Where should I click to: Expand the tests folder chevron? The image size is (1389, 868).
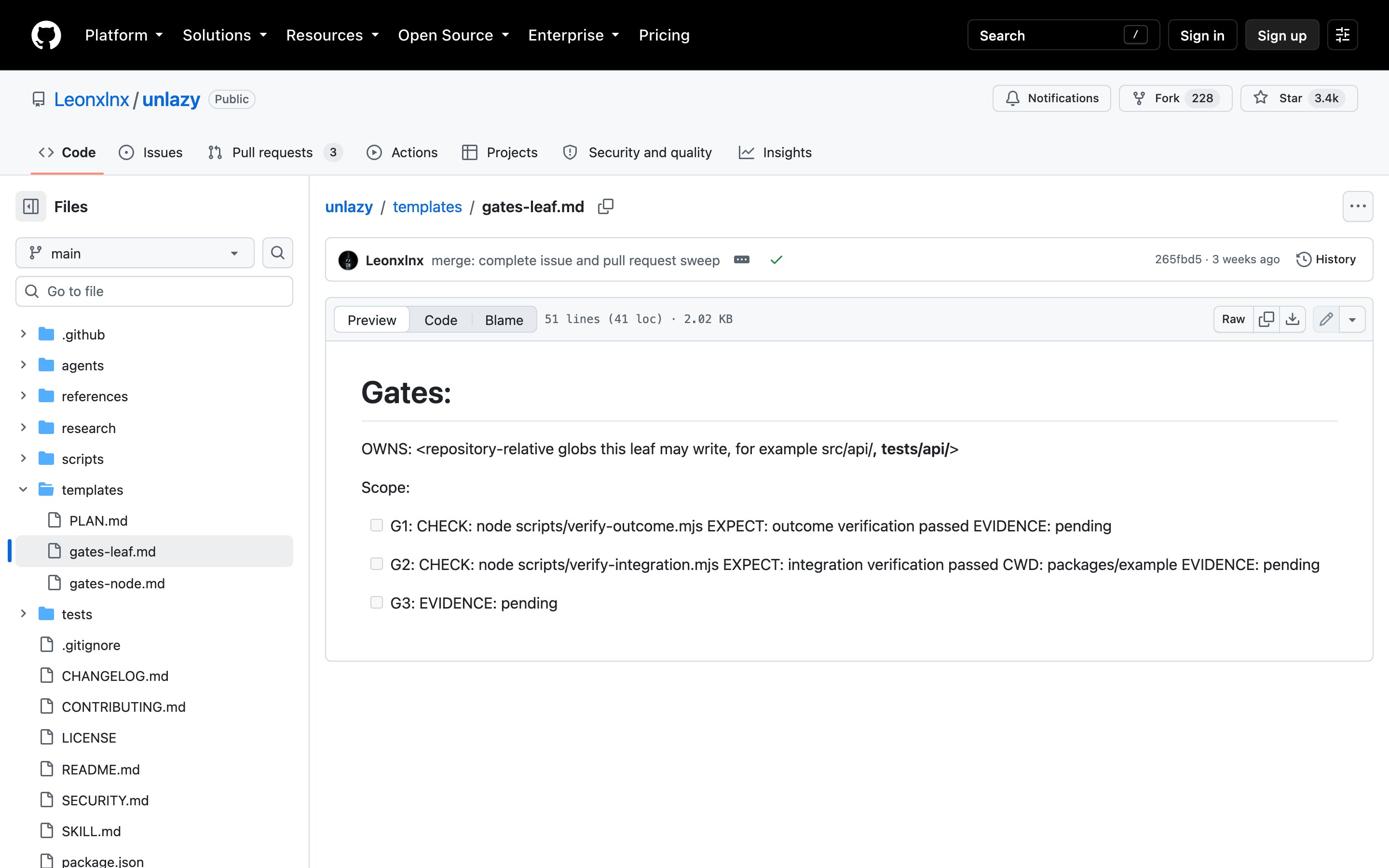click(x=24, y=614)
